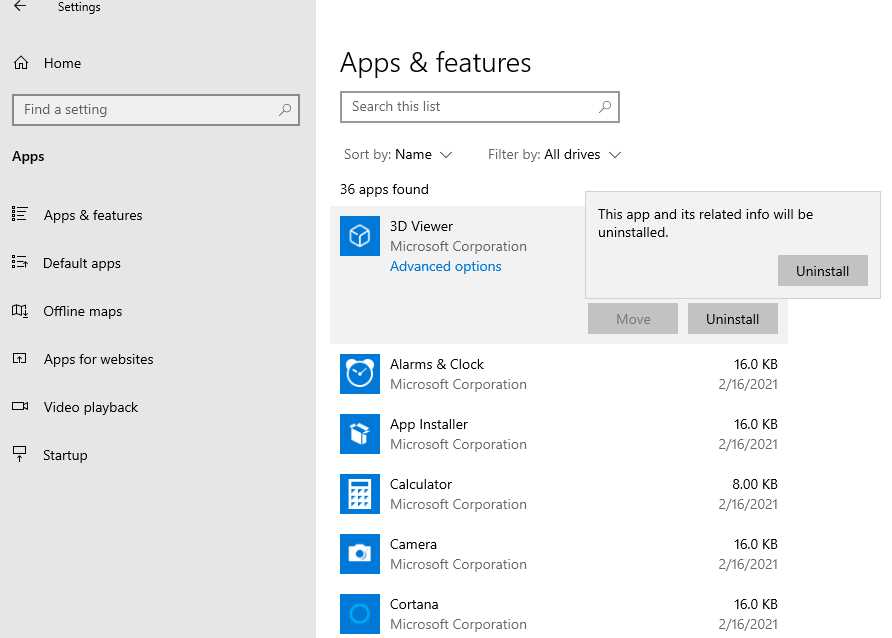Select the Camera app name

click(x=413, y=545)
